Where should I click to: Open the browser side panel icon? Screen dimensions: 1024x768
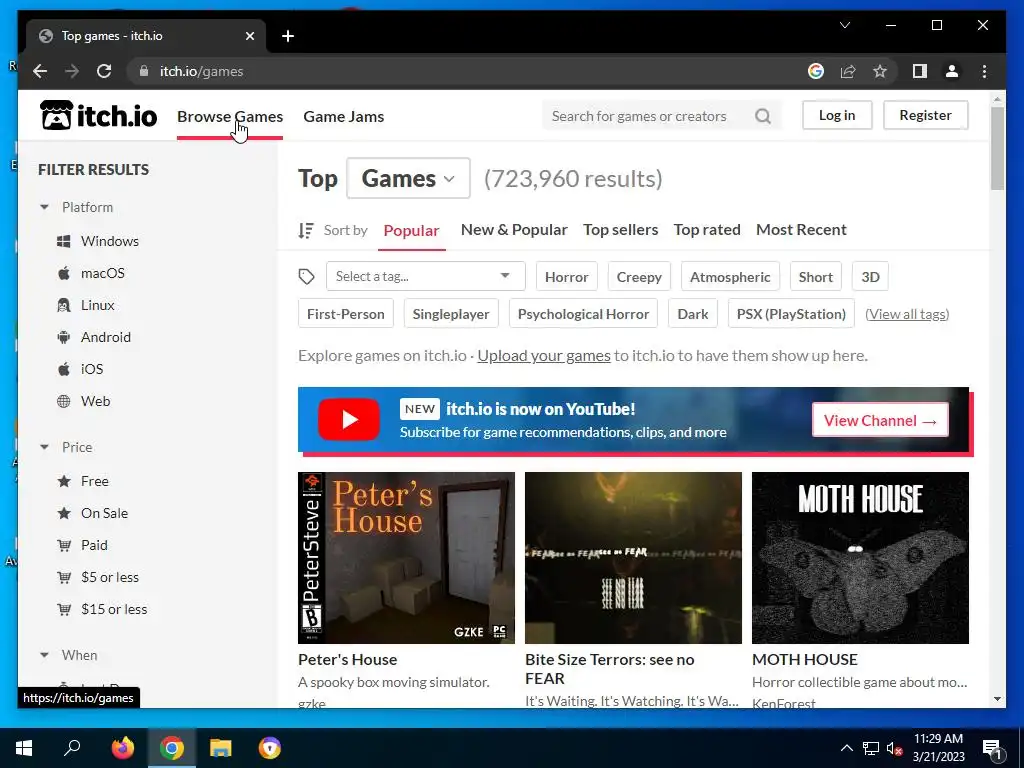[920, 71]
